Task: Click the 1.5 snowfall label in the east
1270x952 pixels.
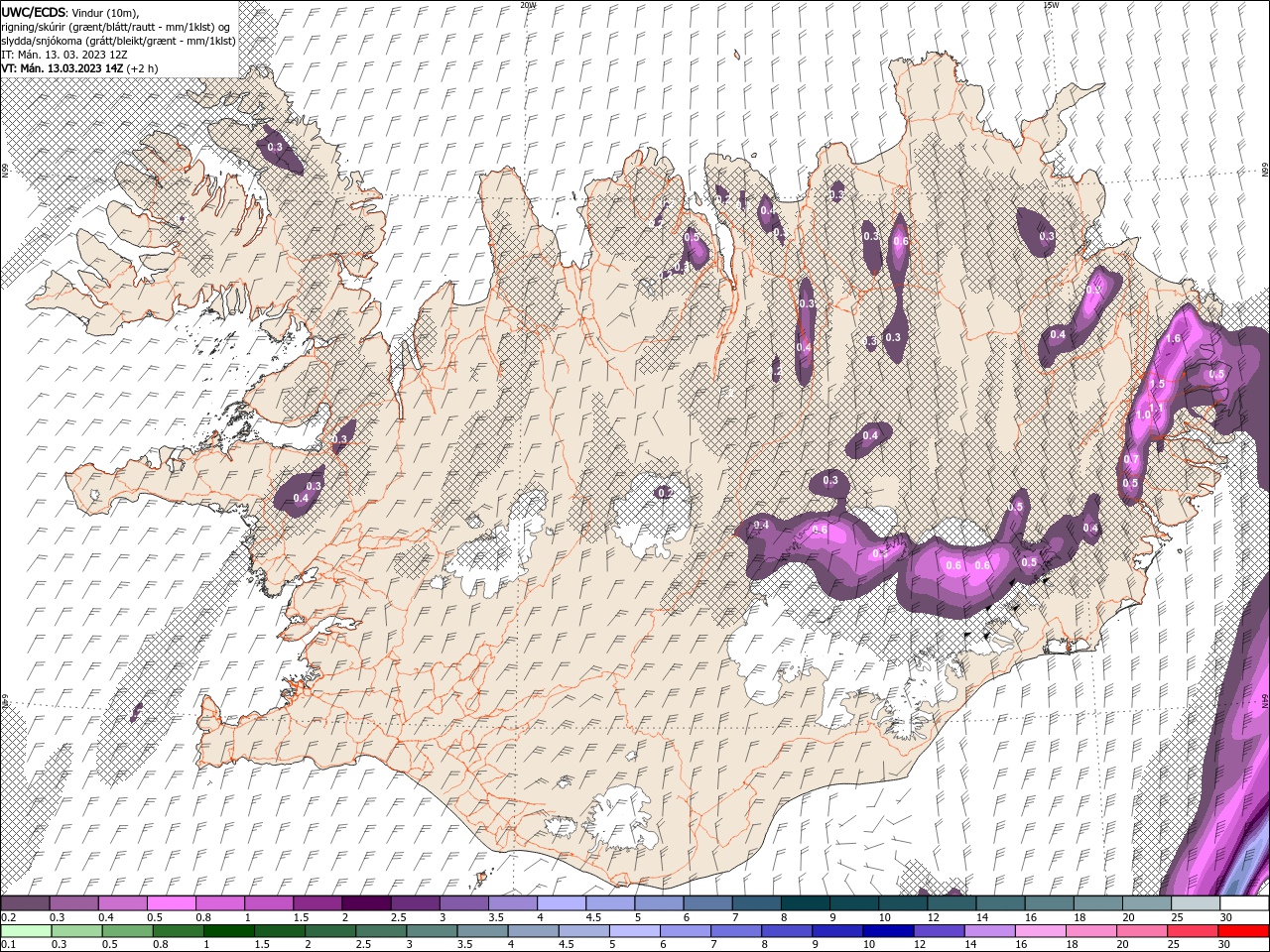Action: pyautogui.click(x=1157, y=384)
